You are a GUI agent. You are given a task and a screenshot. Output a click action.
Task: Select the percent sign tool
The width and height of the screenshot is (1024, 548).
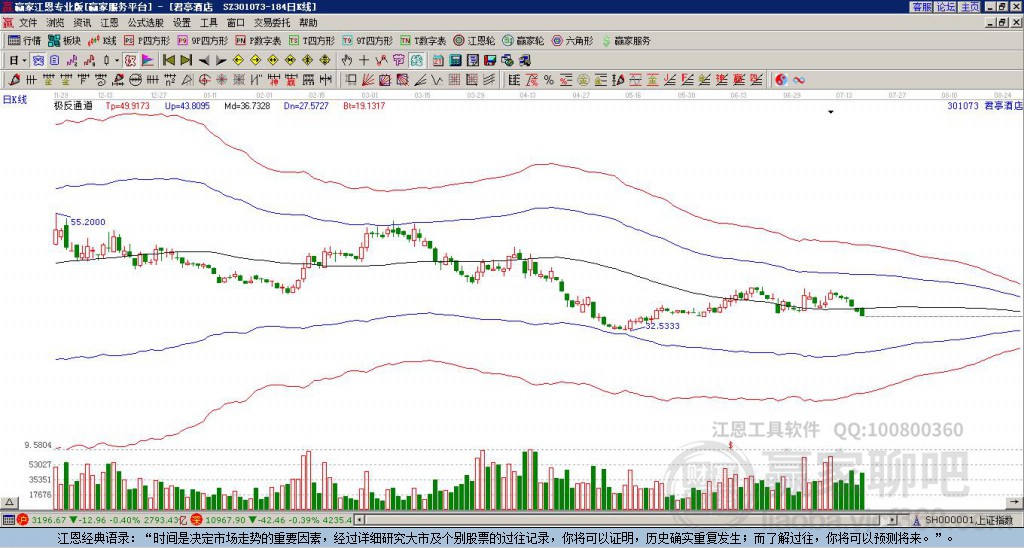coord(549,80)
